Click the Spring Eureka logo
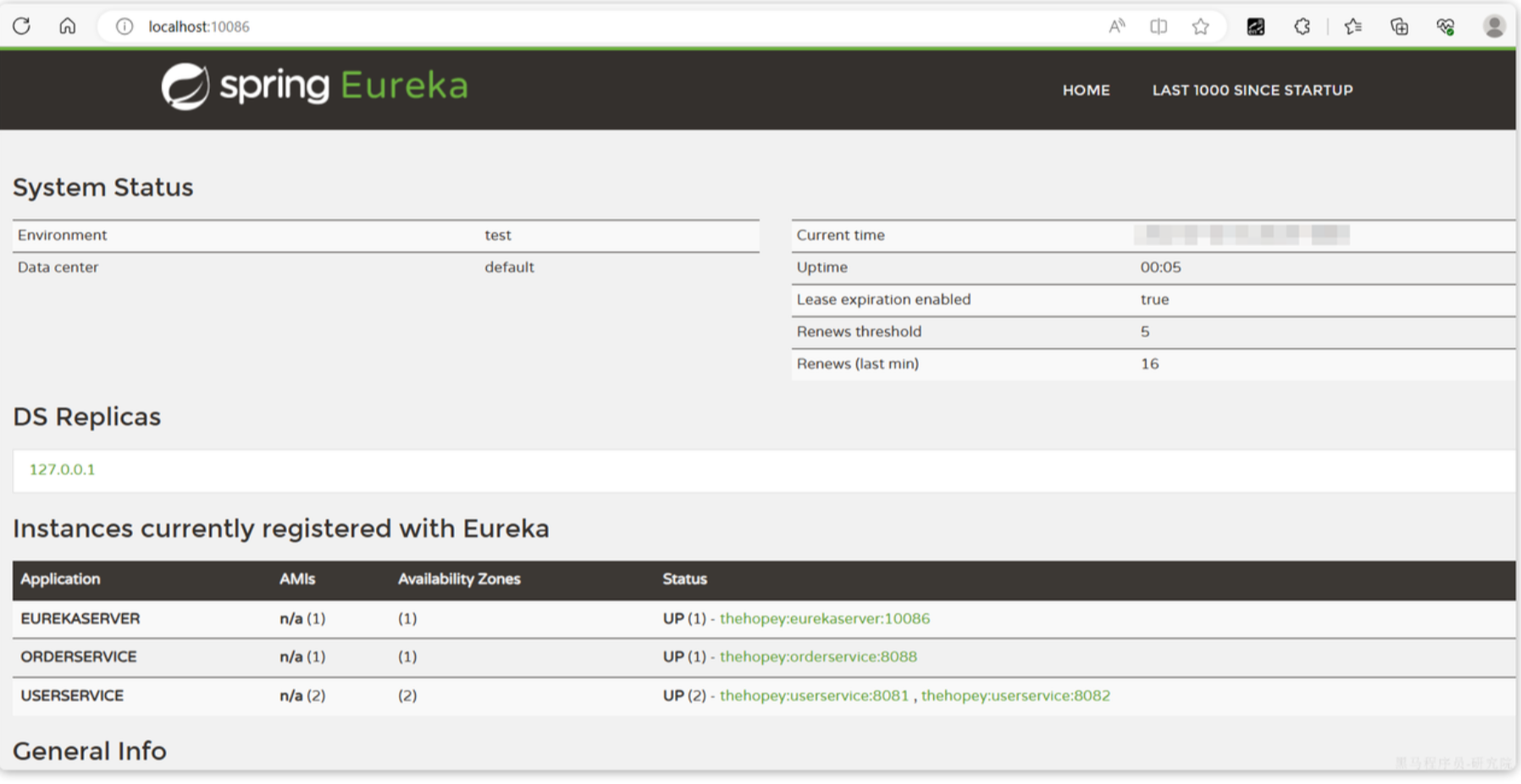The width and height of the screenshot is (1521, 784). (x=314, y=86)
